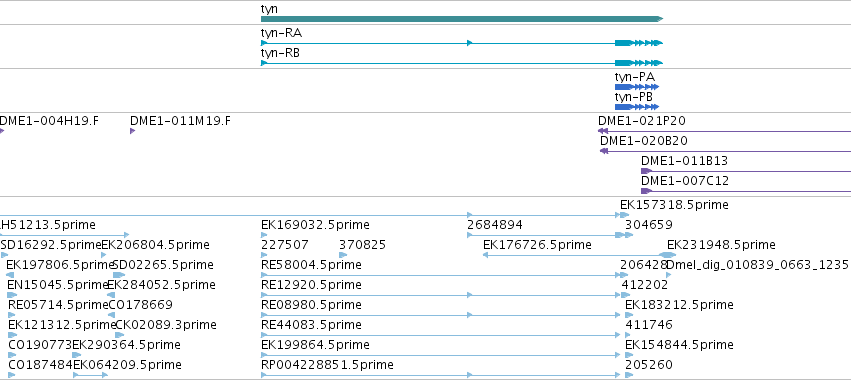Click the Dmel_dig_010839_0663_1235 label

[757, 265]
